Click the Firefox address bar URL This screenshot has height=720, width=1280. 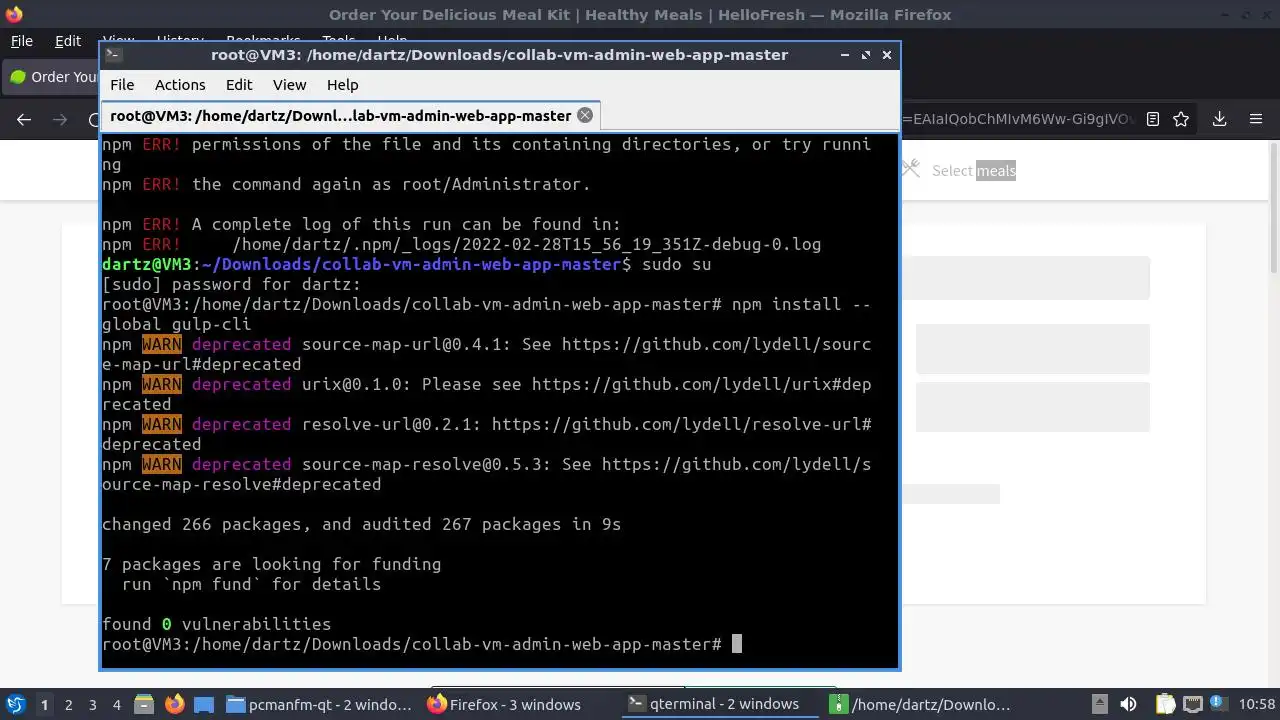(1018, 119)
